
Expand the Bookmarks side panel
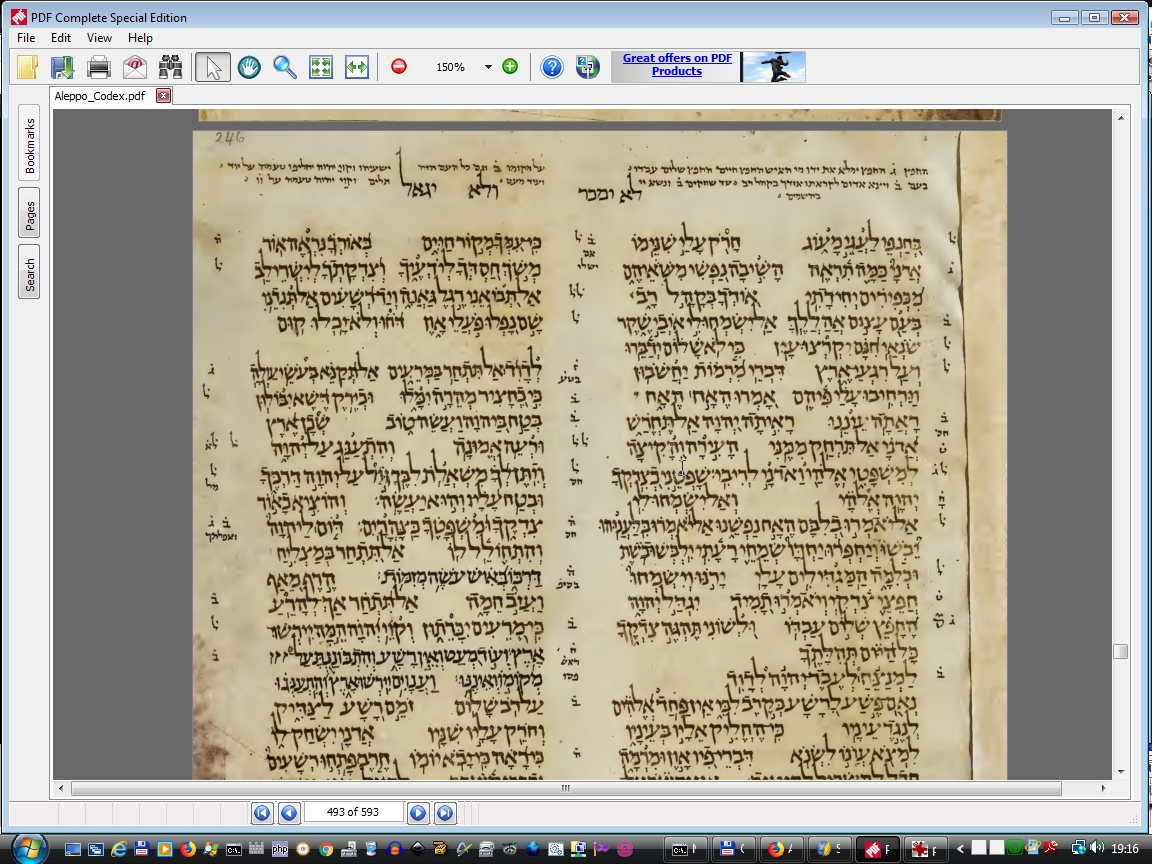[x=30, y=146]
